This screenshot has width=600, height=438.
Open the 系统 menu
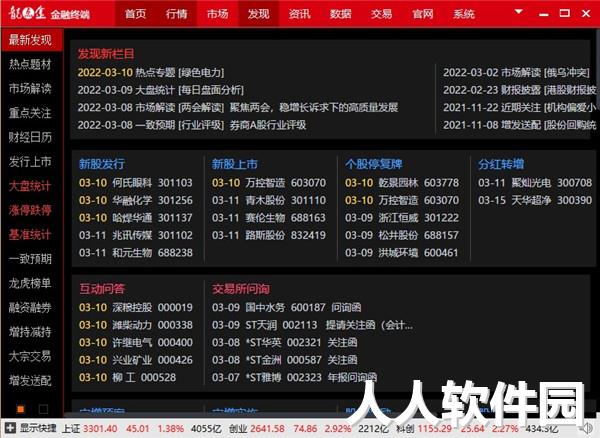pos(463,14)
